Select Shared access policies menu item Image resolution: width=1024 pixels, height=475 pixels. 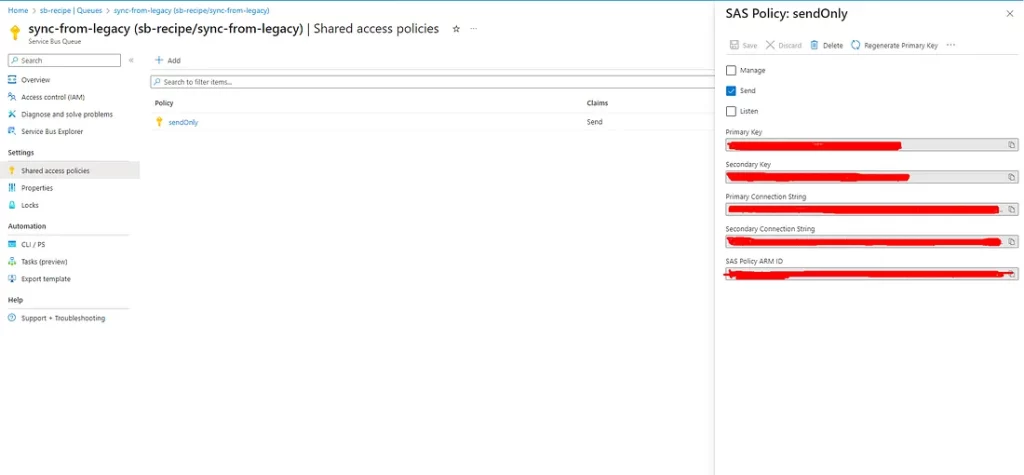[x=70, y=171]
